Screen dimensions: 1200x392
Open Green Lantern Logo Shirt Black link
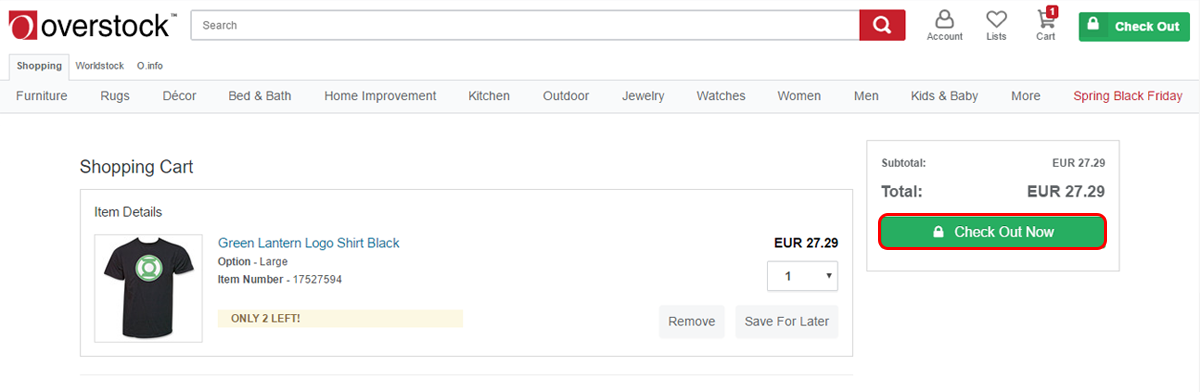pyautogui.click(x=308, y=243)
